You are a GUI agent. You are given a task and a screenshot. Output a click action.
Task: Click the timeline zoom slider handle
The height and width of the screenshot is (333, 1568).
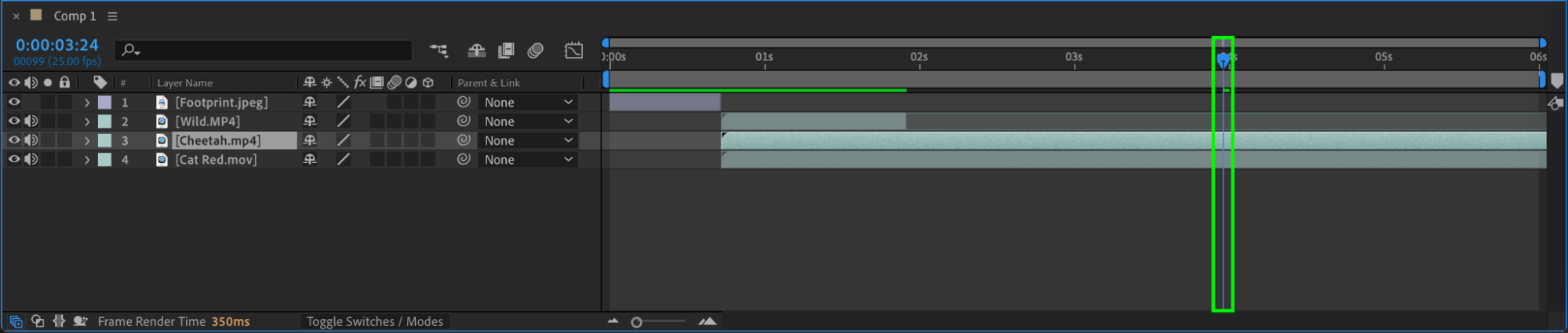click(x=637, y=322)
